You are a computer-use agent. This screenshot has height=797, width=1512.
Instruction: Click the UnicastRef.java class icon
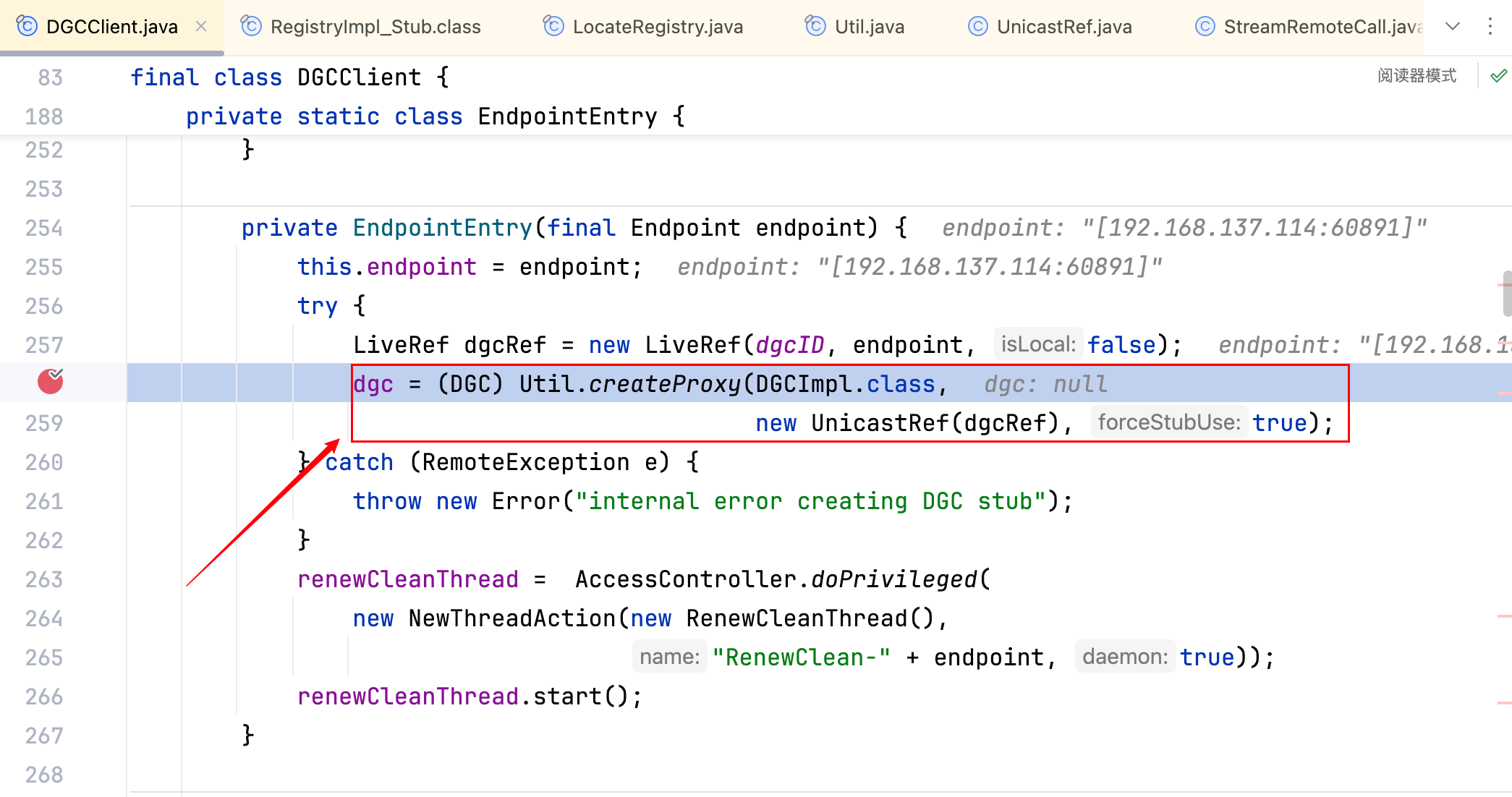977,27
